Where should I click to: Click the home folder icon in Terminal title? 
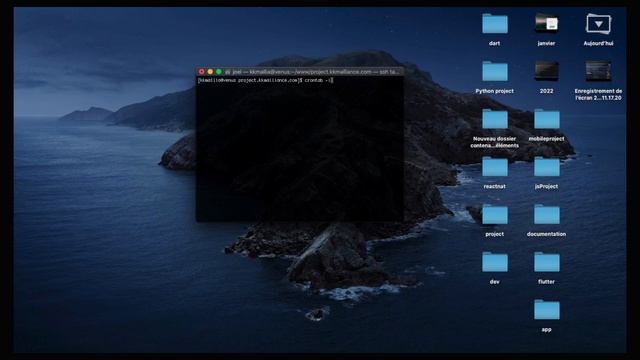(227, 72)
